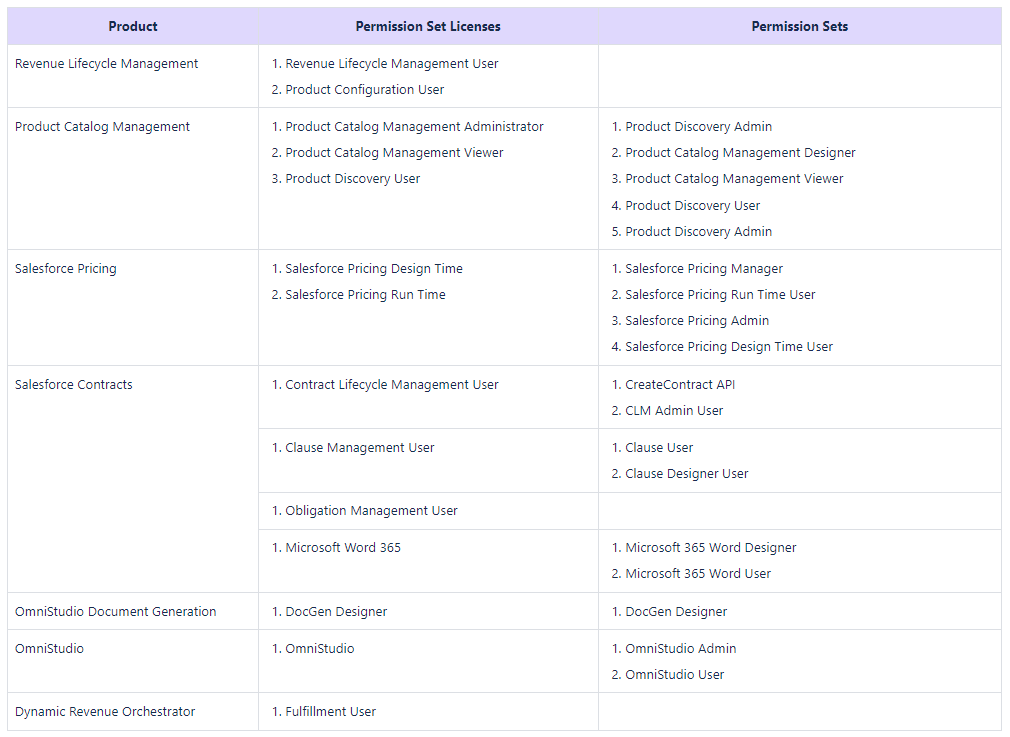Image resolution: width=1010 pixels, height=737 pixels.
Task: Click Salesforce Pricing Run Time User
Action: 720,294
